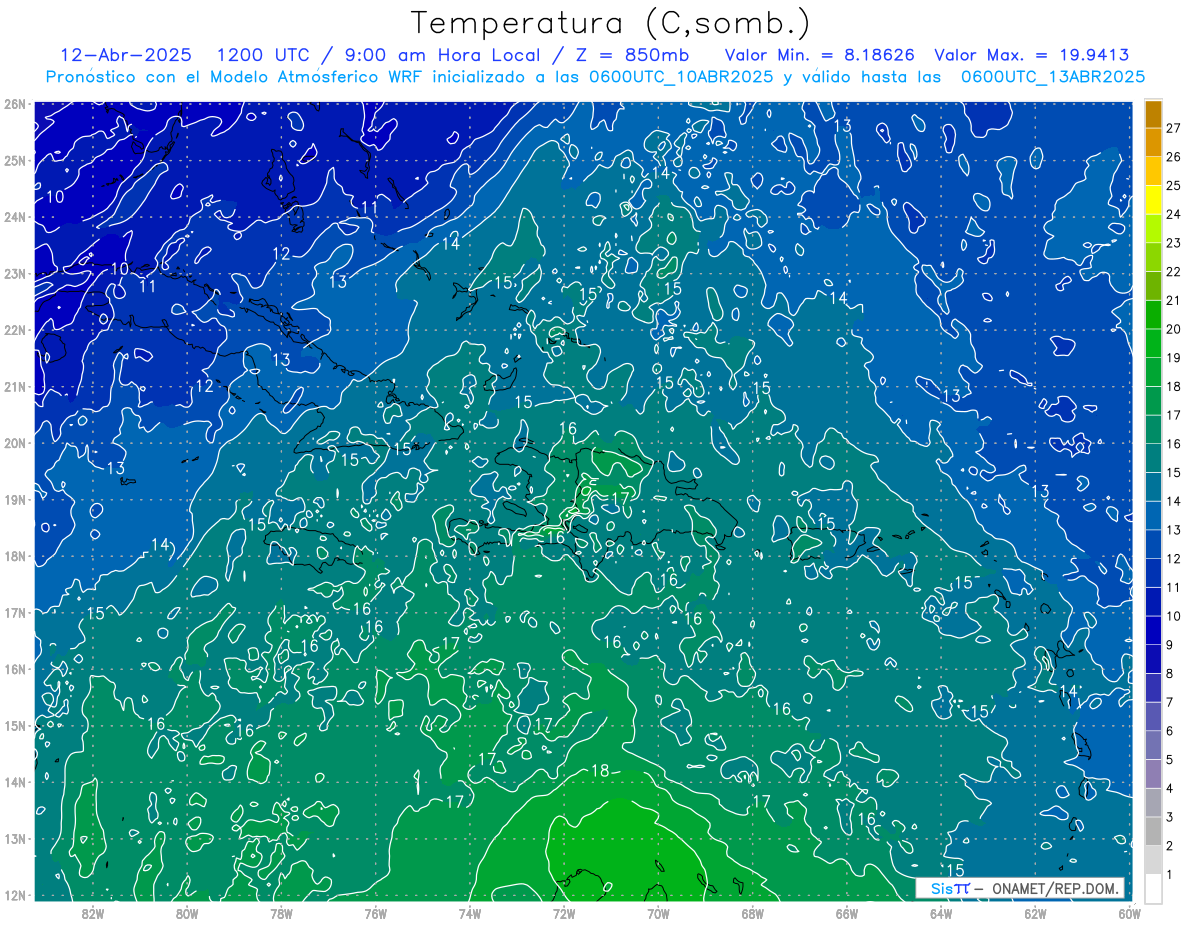Click the '76W' longitude axis label
This screenshot has height=927, width=1200.
click(375, 913)
